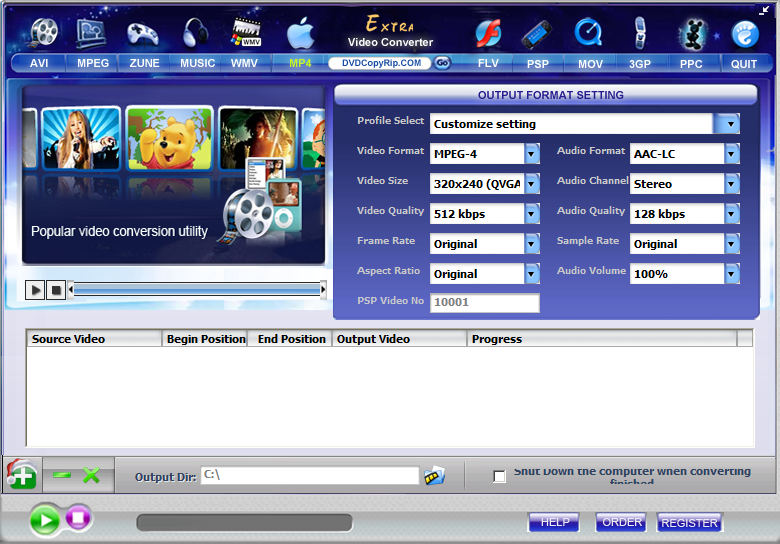This screenshot has width=780, height=544.
Task: Click the PPC mouse character icon
Action: coord(693,35)
